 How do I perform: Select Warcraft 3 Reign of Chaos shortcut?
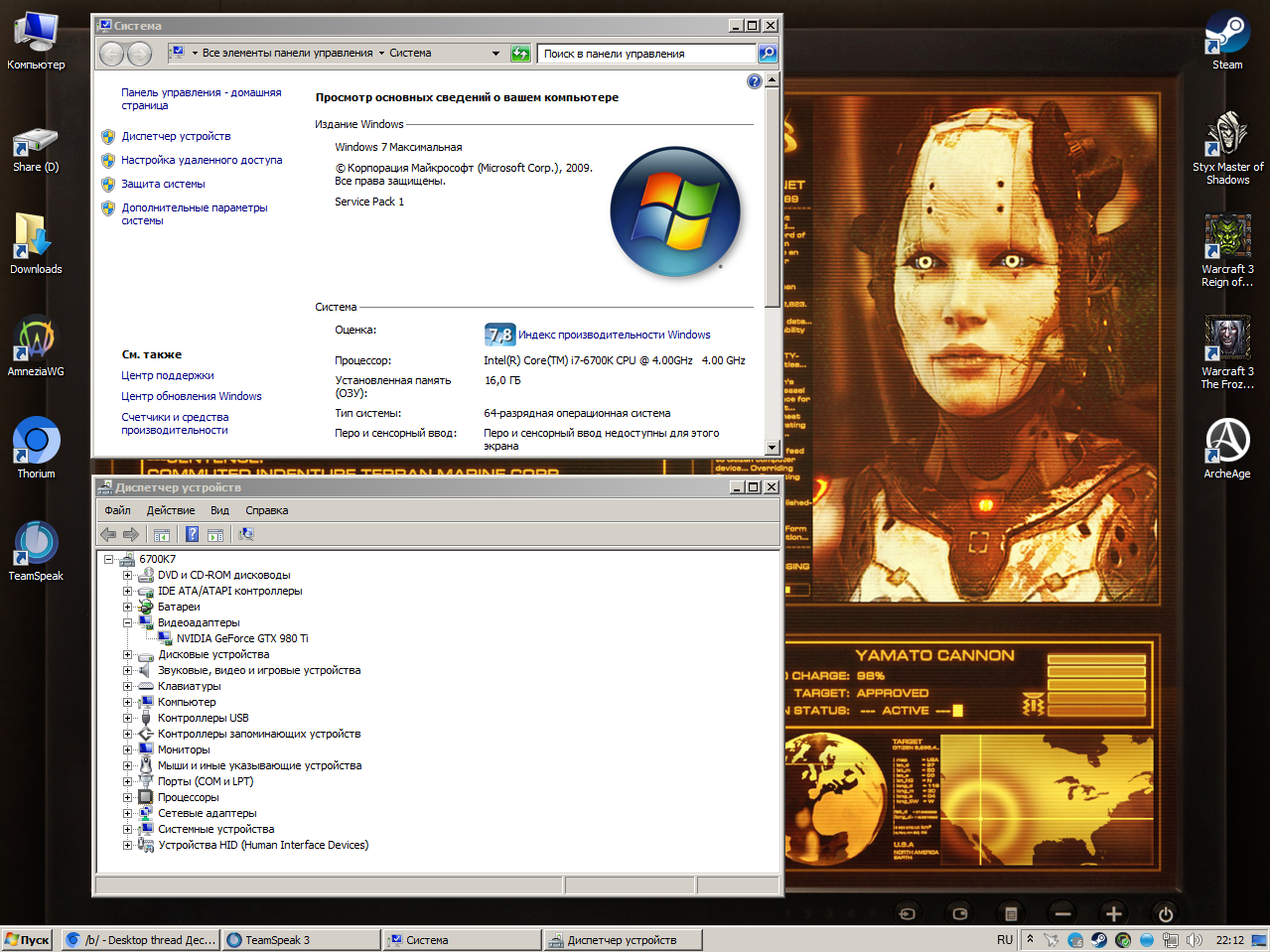click(x=1227, y=250)
